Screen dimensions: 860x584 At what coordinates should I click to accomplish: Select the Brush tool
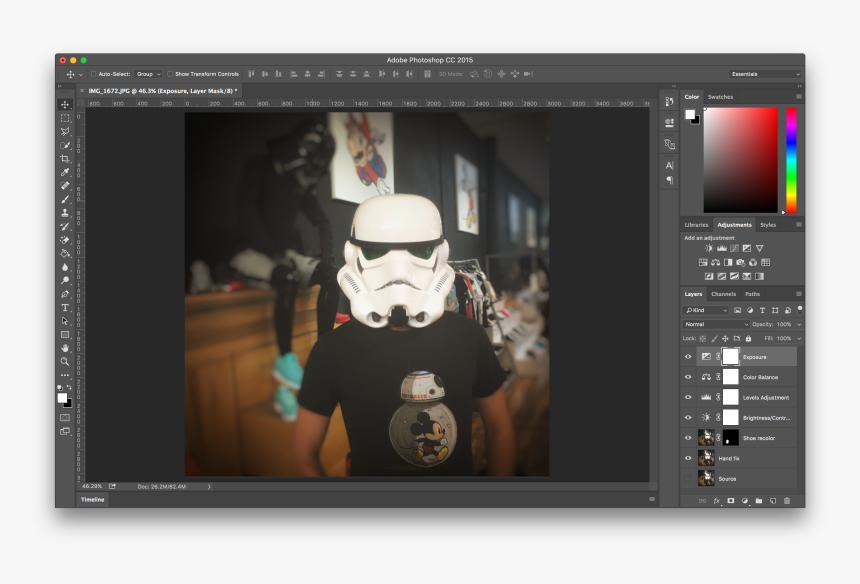pos(65,199)
